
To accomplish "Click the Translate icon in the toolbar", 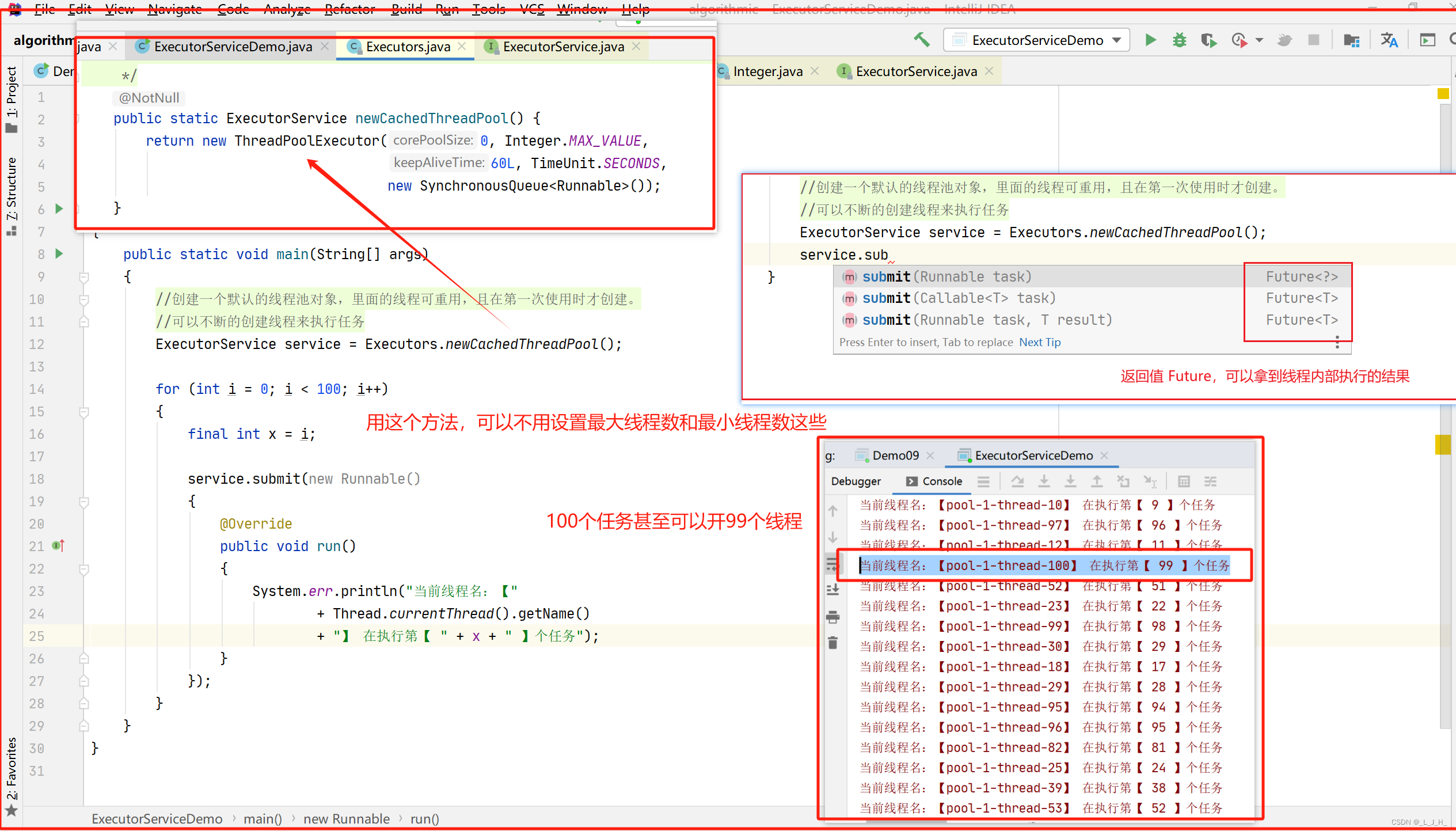I will [1389, 40].
